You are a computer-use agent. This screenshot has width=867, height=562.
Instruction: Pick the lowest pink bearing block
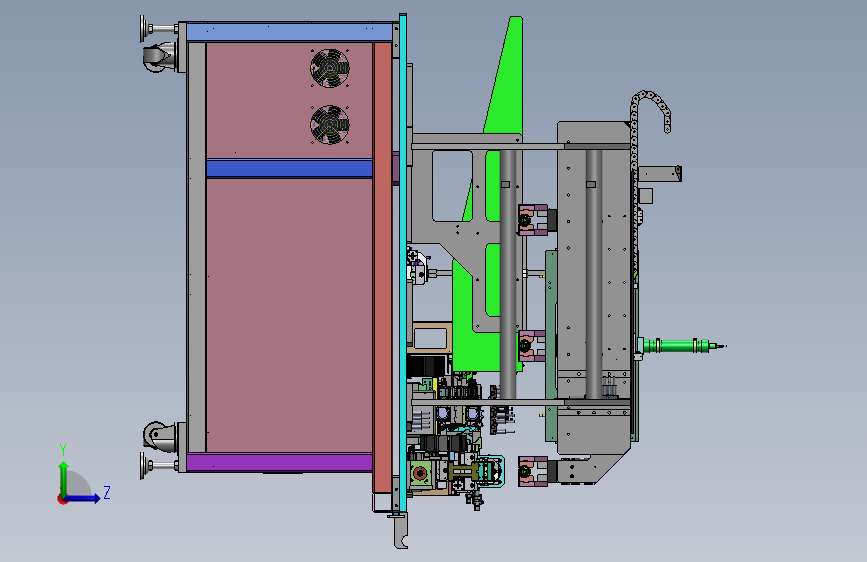tap(533, 471)
